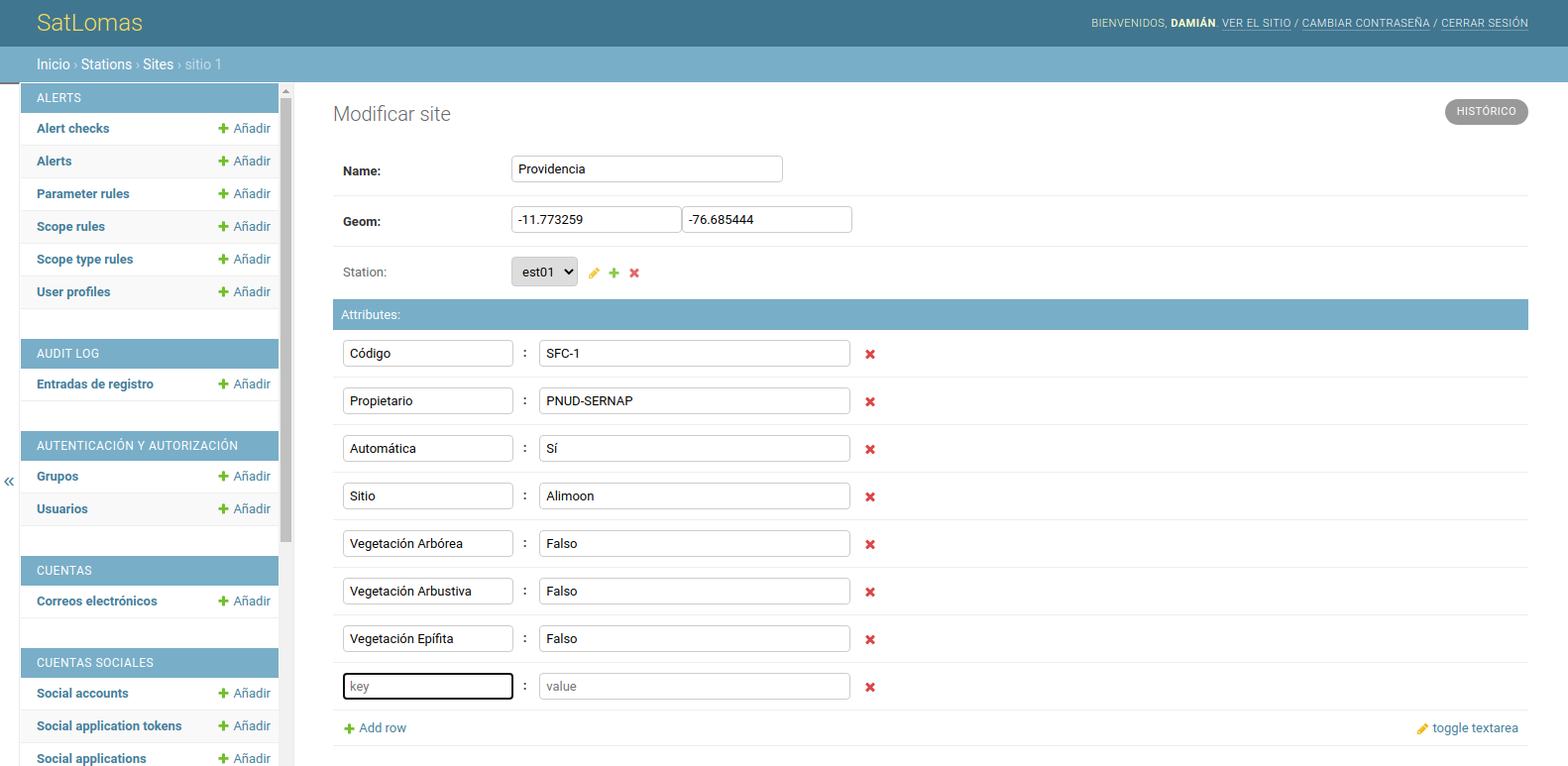Click the Name field containing Providencia

pos(646,169)
